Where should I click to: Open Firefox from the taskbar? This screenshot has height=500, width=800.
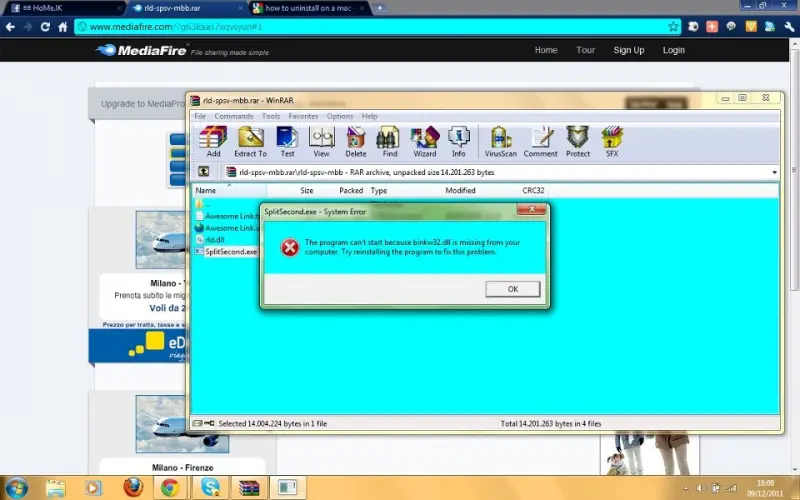(x=133, y=487)
